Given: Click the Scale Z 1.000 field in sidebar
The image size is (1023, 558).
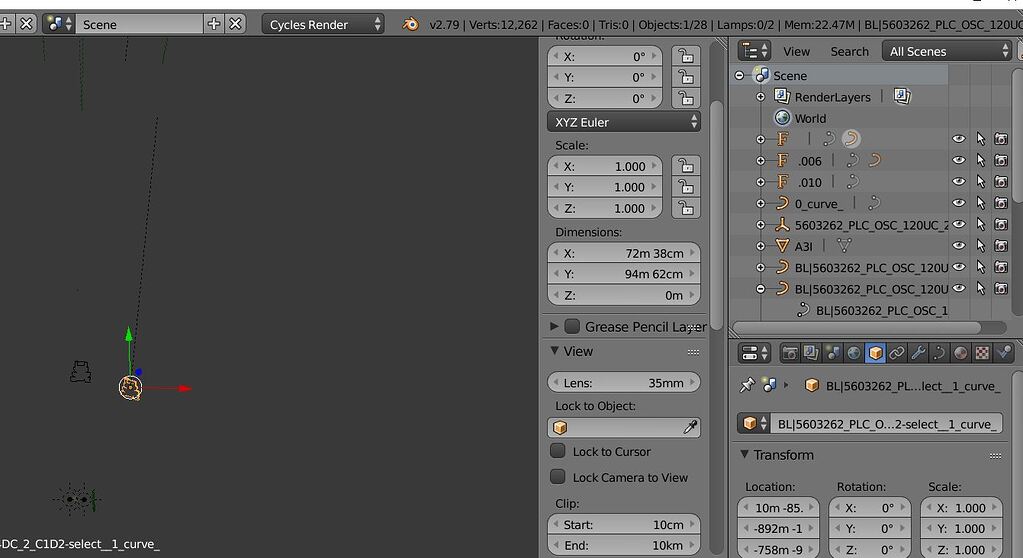Looking at the screenshot, I should 605,208.
